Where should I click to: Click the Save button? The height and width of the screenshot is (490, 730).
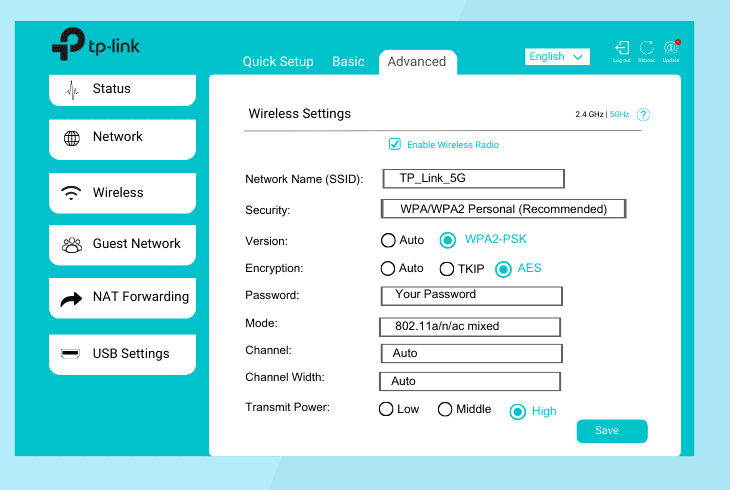pos(612,431)
